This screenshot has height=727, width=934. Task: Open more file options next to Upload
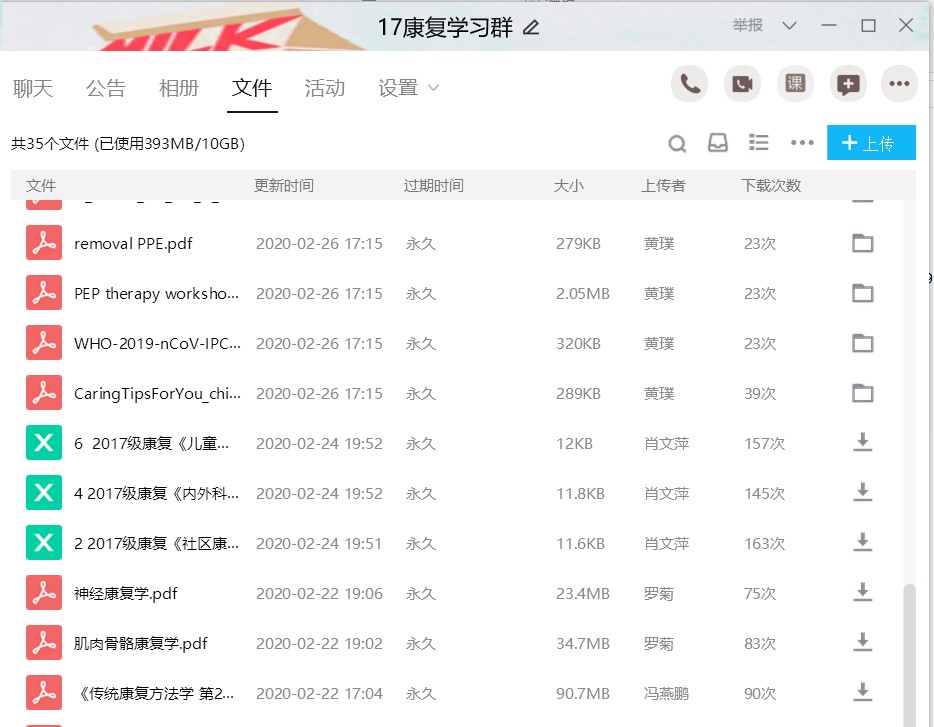802,142
